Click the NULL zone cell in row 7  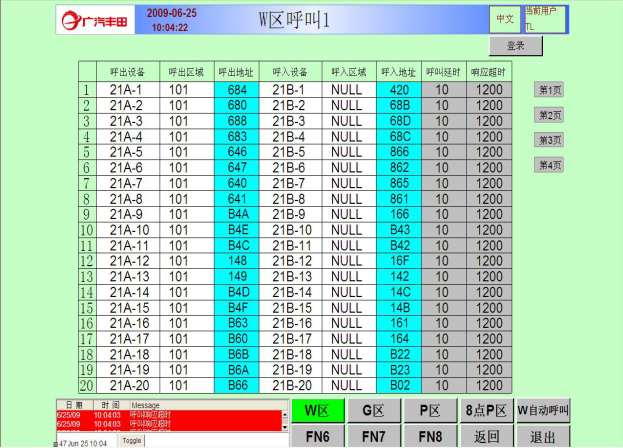pyautogui.click(x=349, y=183)
